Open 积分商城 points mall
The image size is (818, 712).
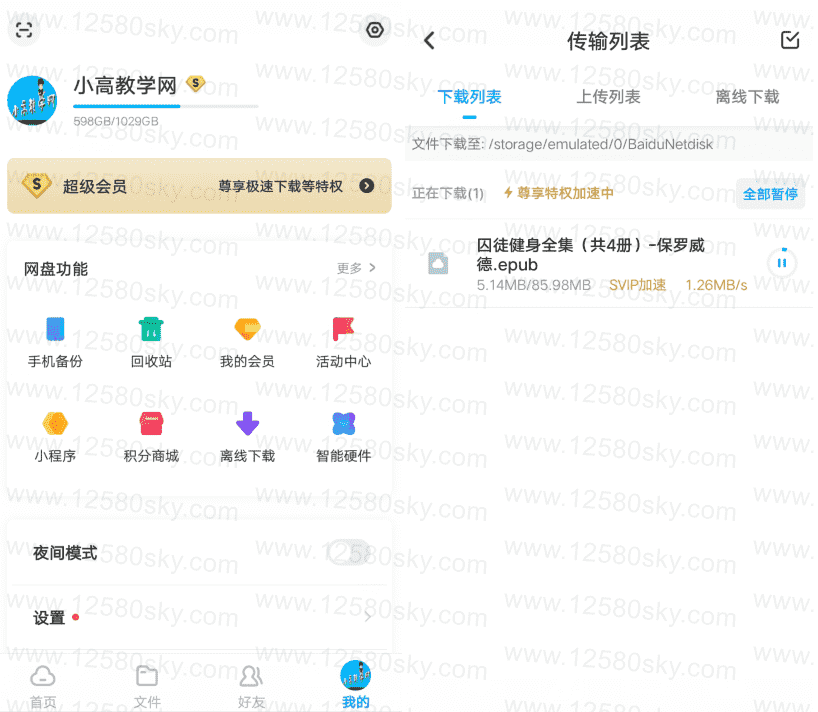(x=151, y=437)
